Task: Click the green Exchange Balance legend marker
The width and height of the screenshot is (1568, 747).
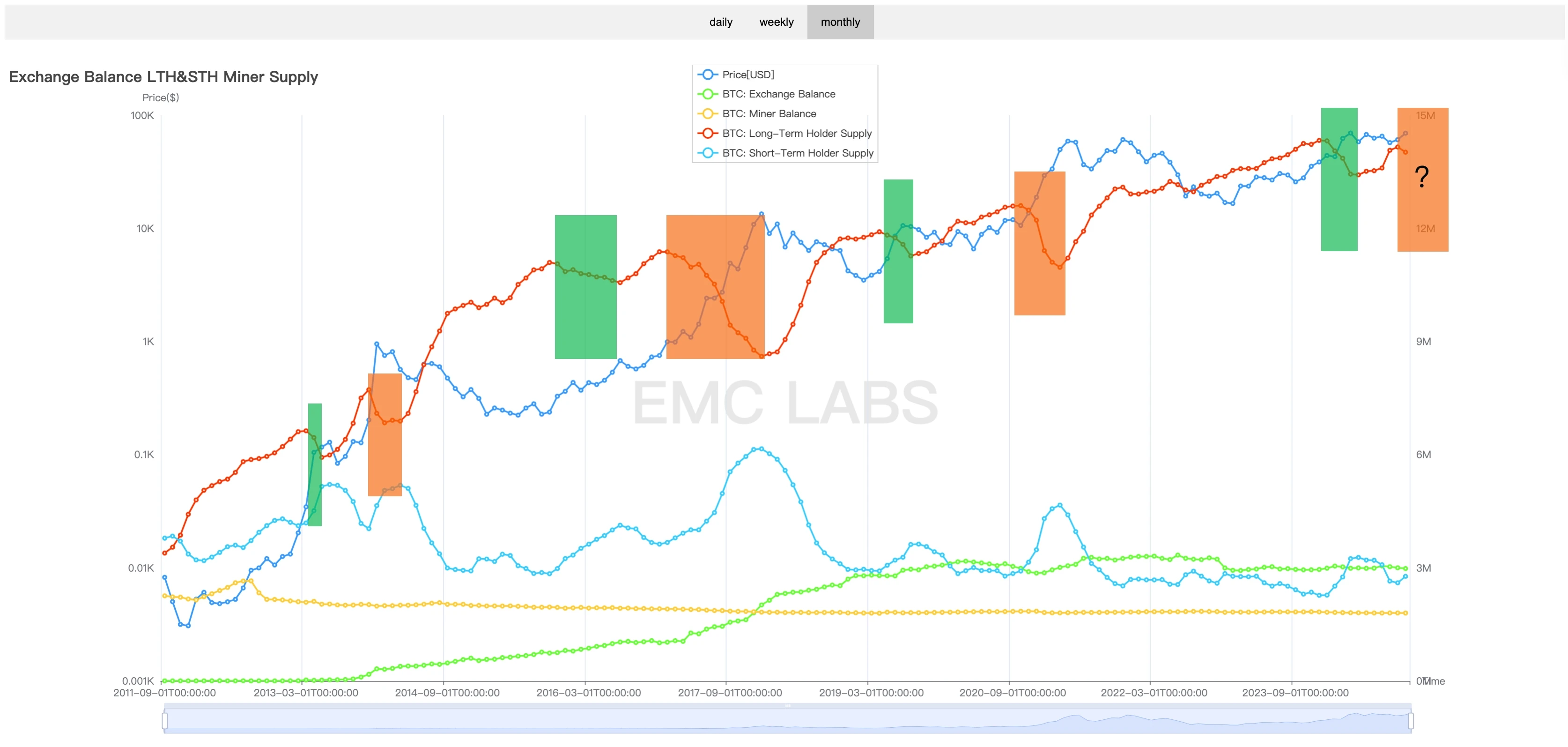Action: pyautogui.click(x=707, y=94)
